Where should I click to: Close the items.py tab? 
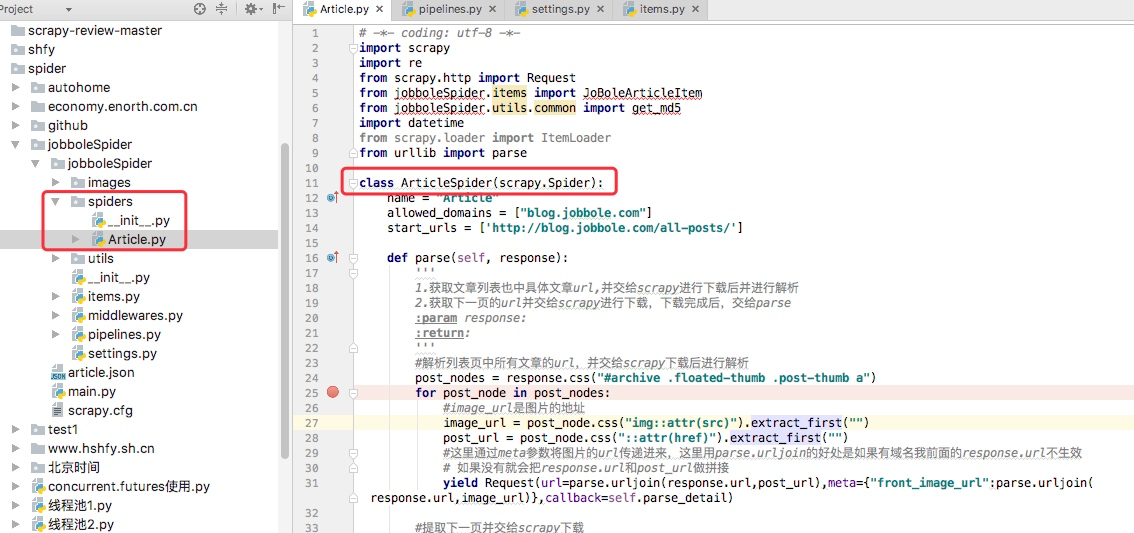[x=695, y=9]
